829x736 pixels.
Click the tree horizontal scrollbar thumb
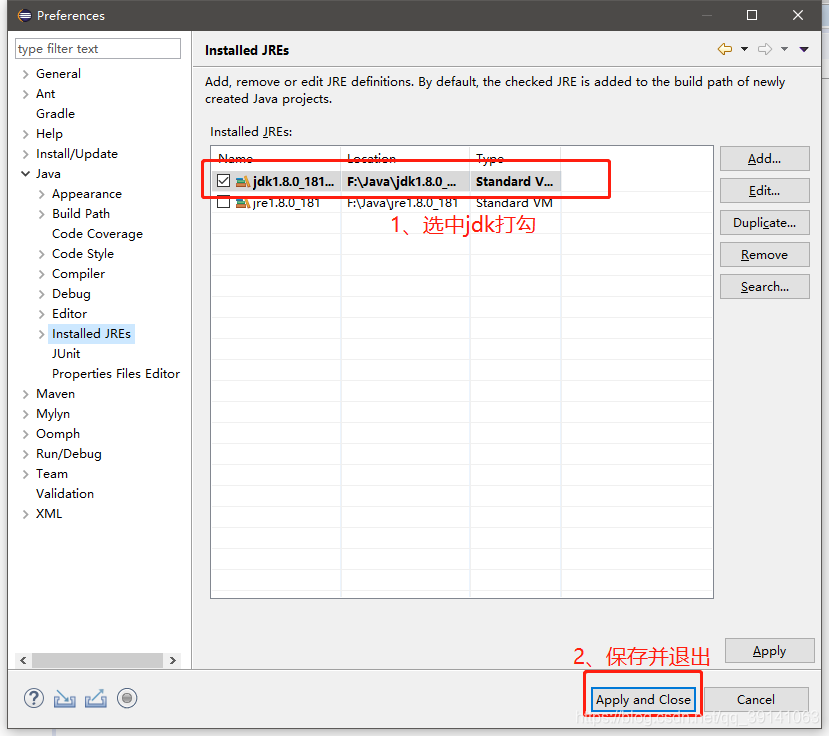point(97,660)
